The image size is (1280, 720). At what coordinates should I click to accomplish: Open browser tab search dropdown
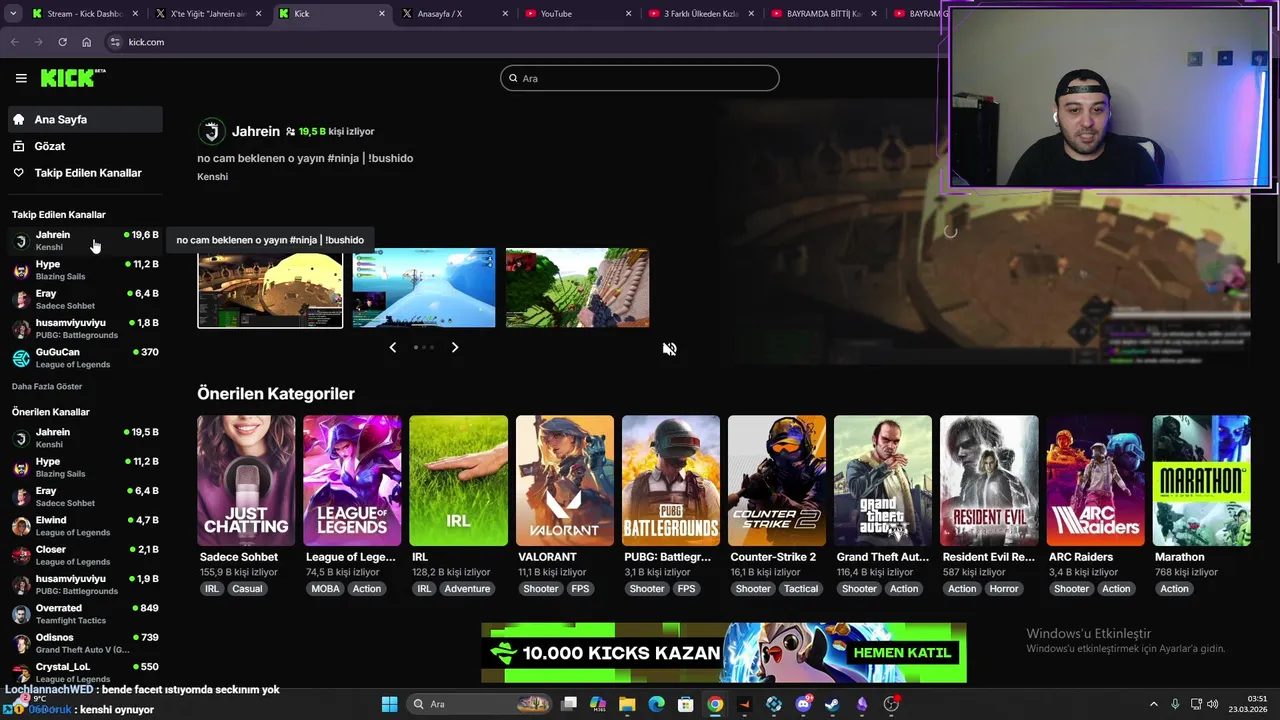(x=12, y=14)
